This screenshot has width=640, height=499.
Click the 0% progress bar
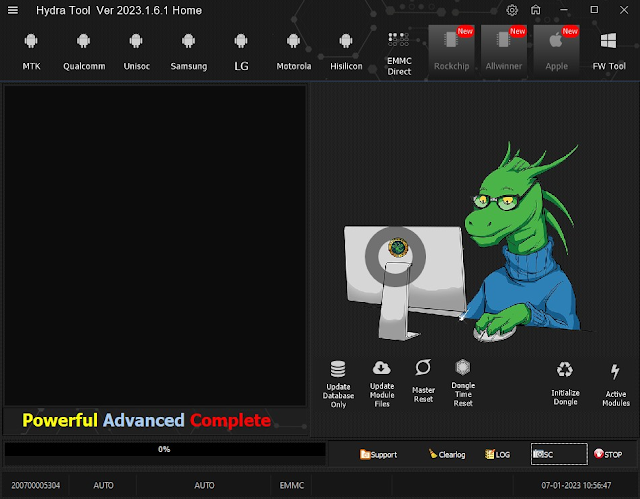[x=165, y=449]
